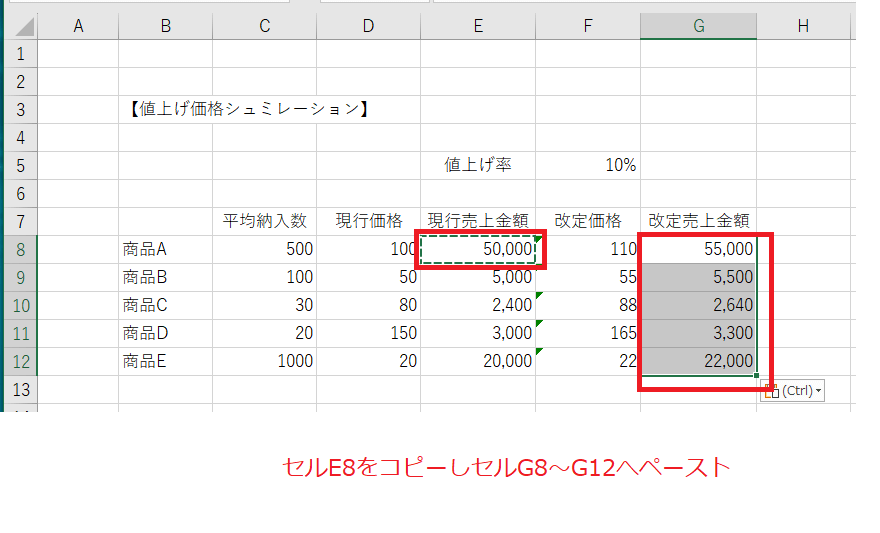Image resolution: width=880 pixels, height=533 pixels.
Task: Select row 12 header
Action: (21, 361)
